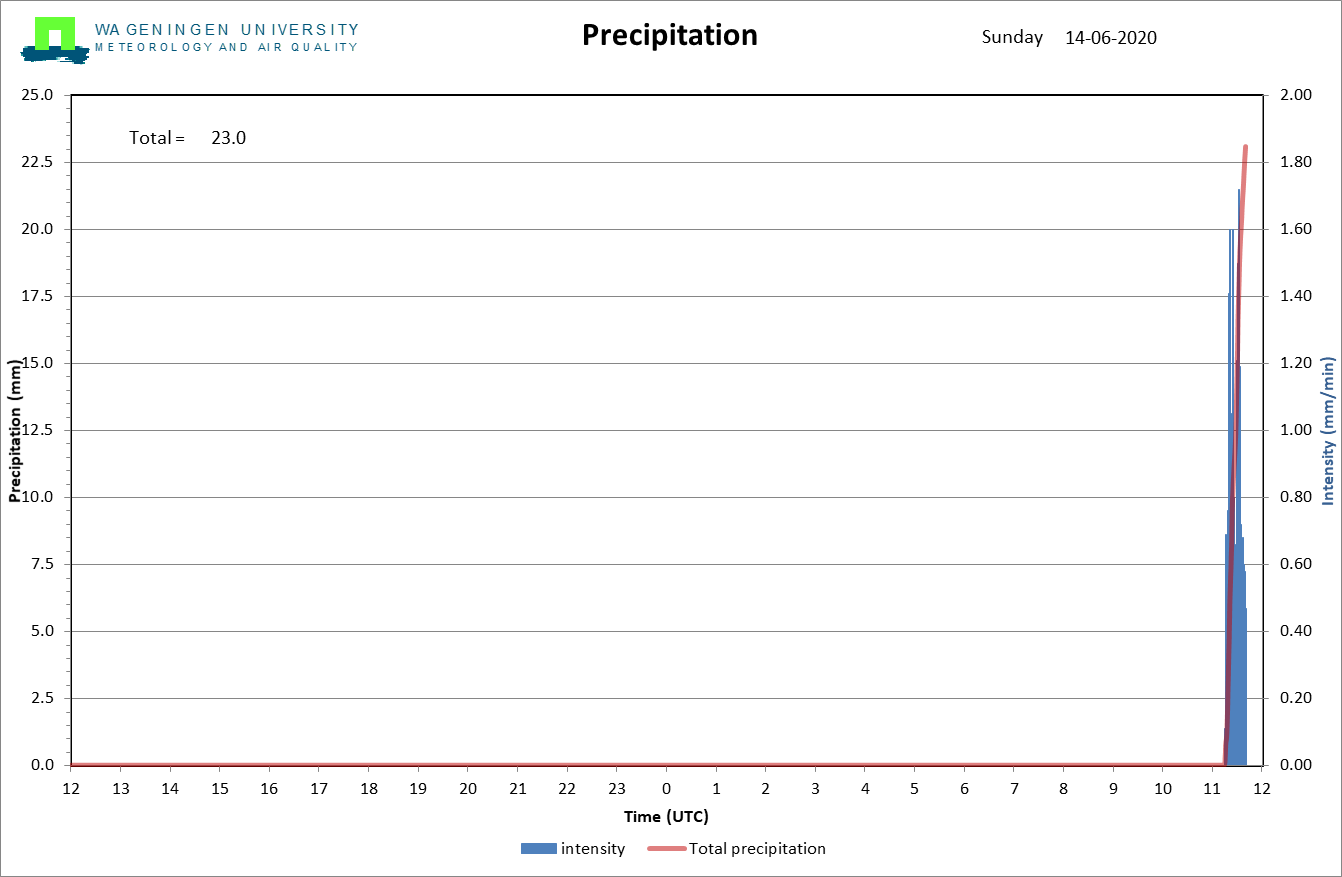Click the hour 11 tick on time axis
The height and width of the screenshot is (877, 1342).
point(1212,789)
